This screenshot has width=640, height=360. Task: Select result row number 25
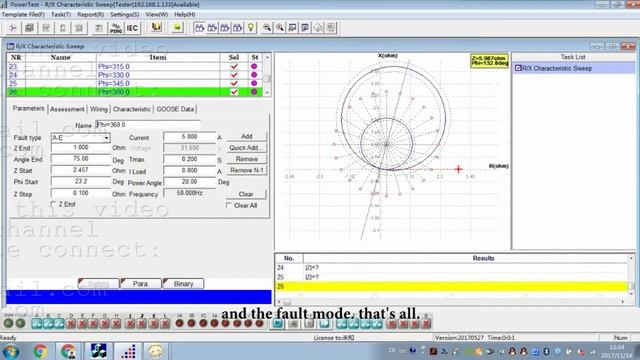pos(451,277)
